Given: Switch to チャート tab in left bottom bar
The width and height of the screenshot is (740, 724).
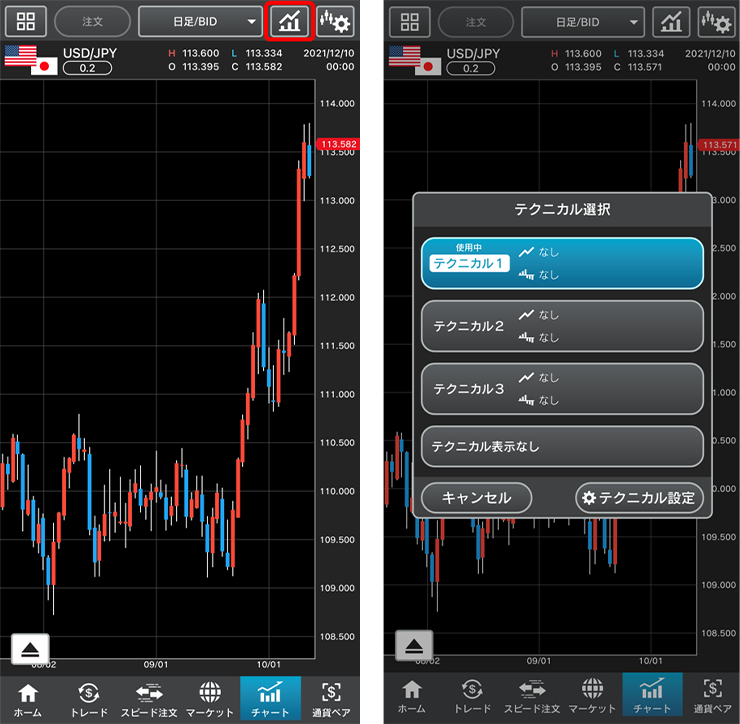Looking at the screenshot, I should click(x=269, y=699).
